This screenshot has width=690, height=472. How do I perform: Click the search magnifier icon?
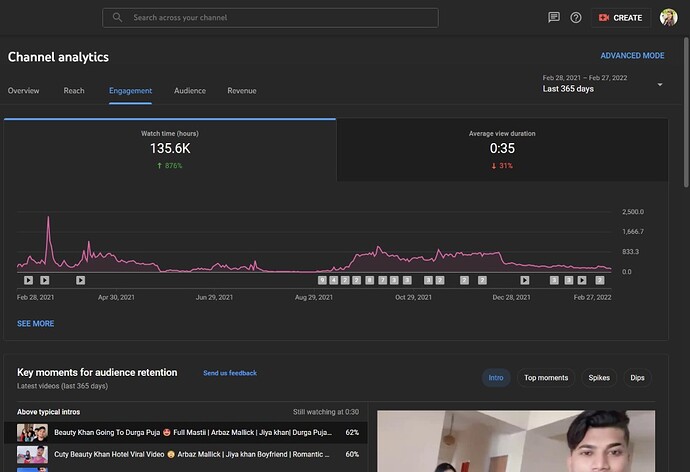coord(118,18)
